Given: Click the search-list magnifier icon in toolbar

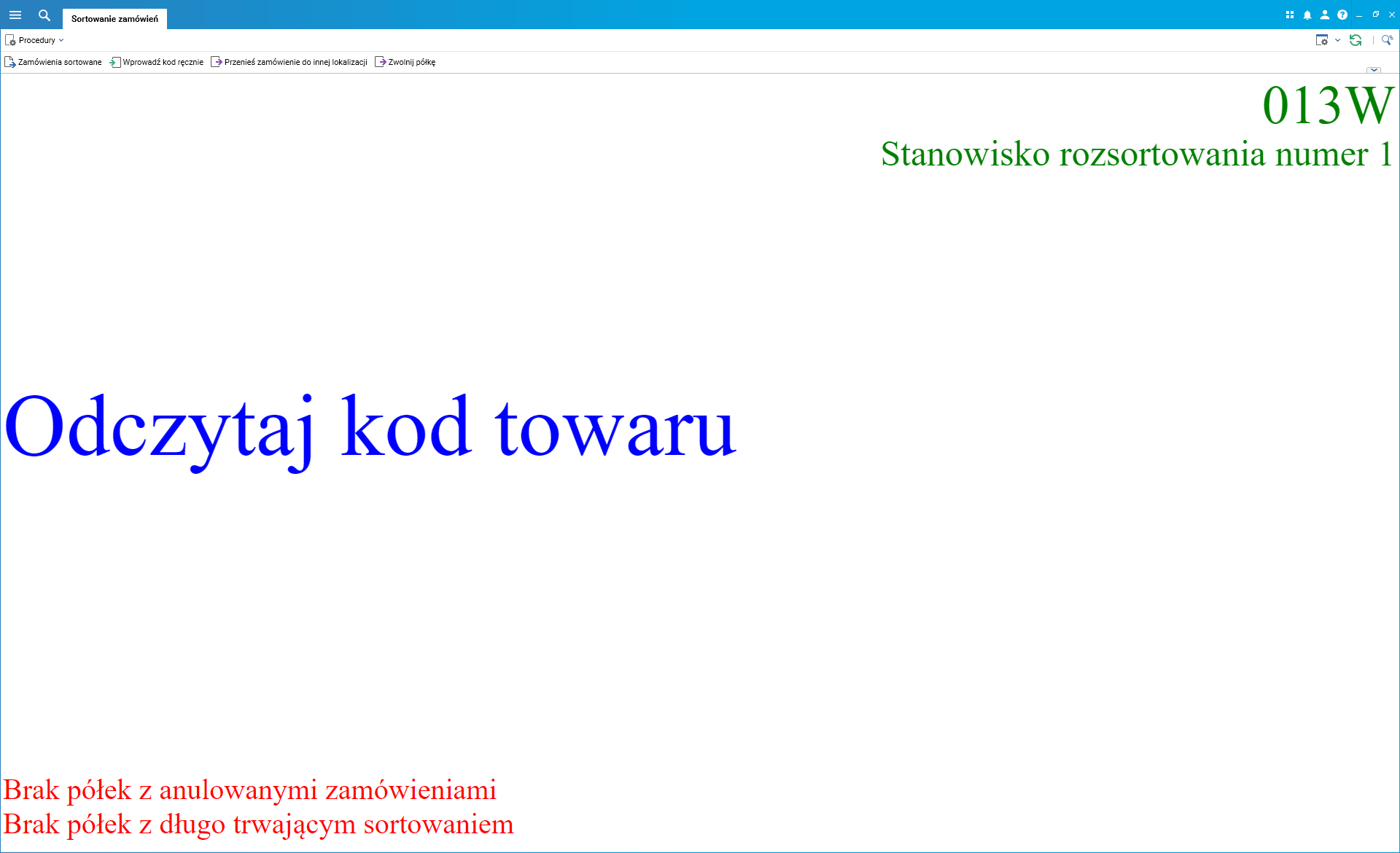Looking at the screenshot, I should click(x=1387, y=40).
